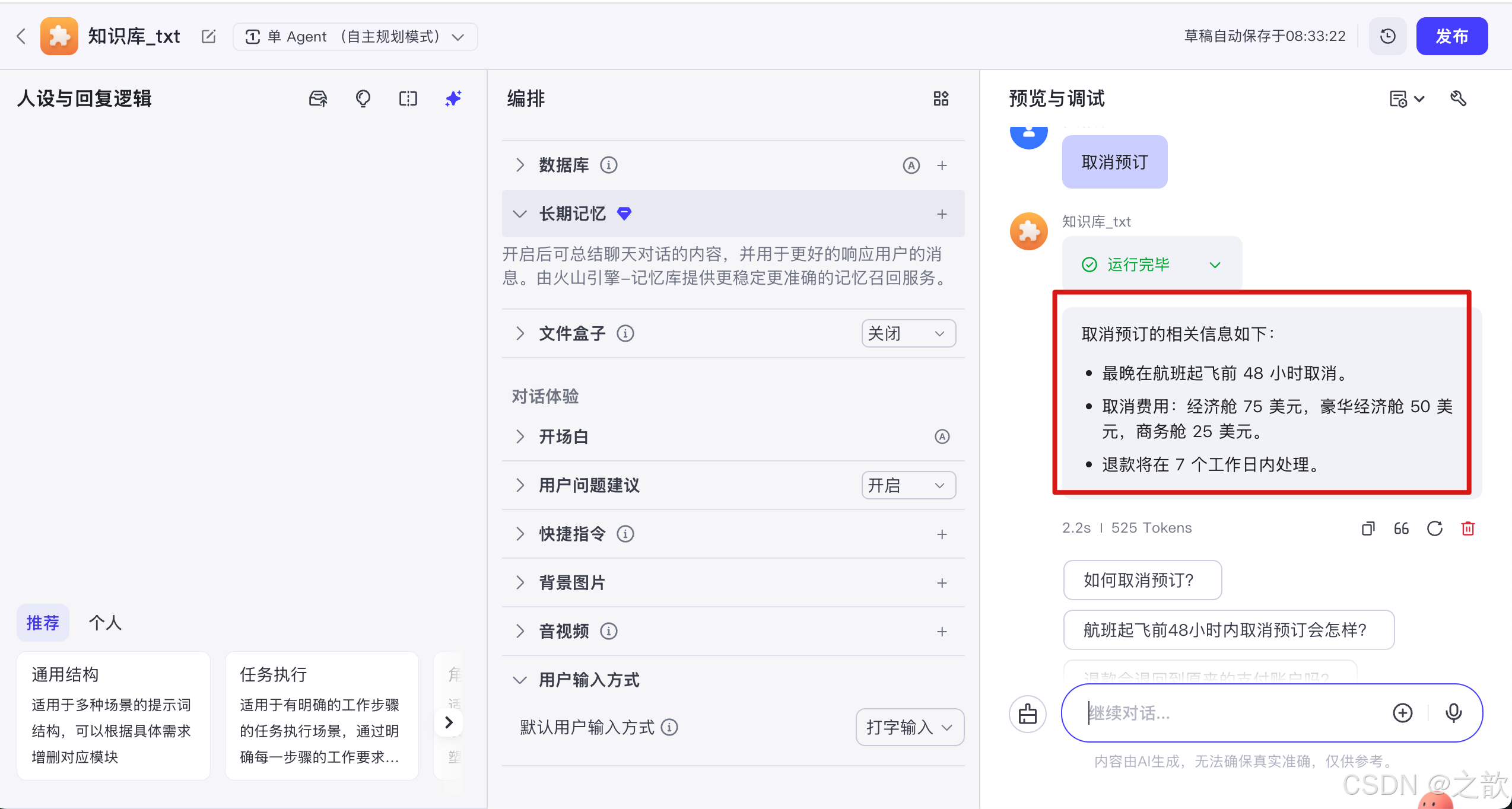The image size is (1512, 809).
Task: Click the AI sparkle optimize icon
Action: coord(453,98)
